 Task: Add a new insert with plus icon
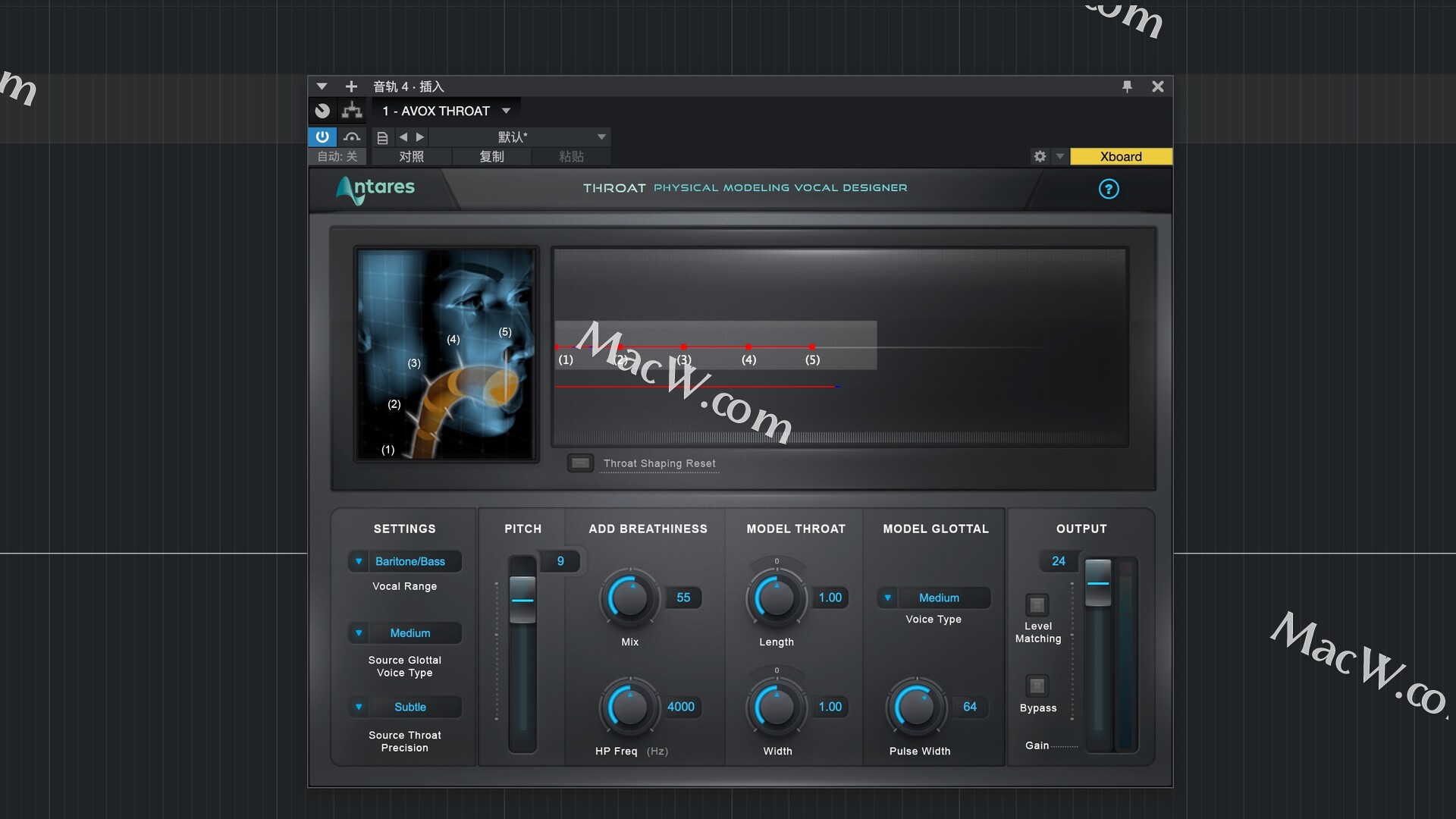[351, 86]
